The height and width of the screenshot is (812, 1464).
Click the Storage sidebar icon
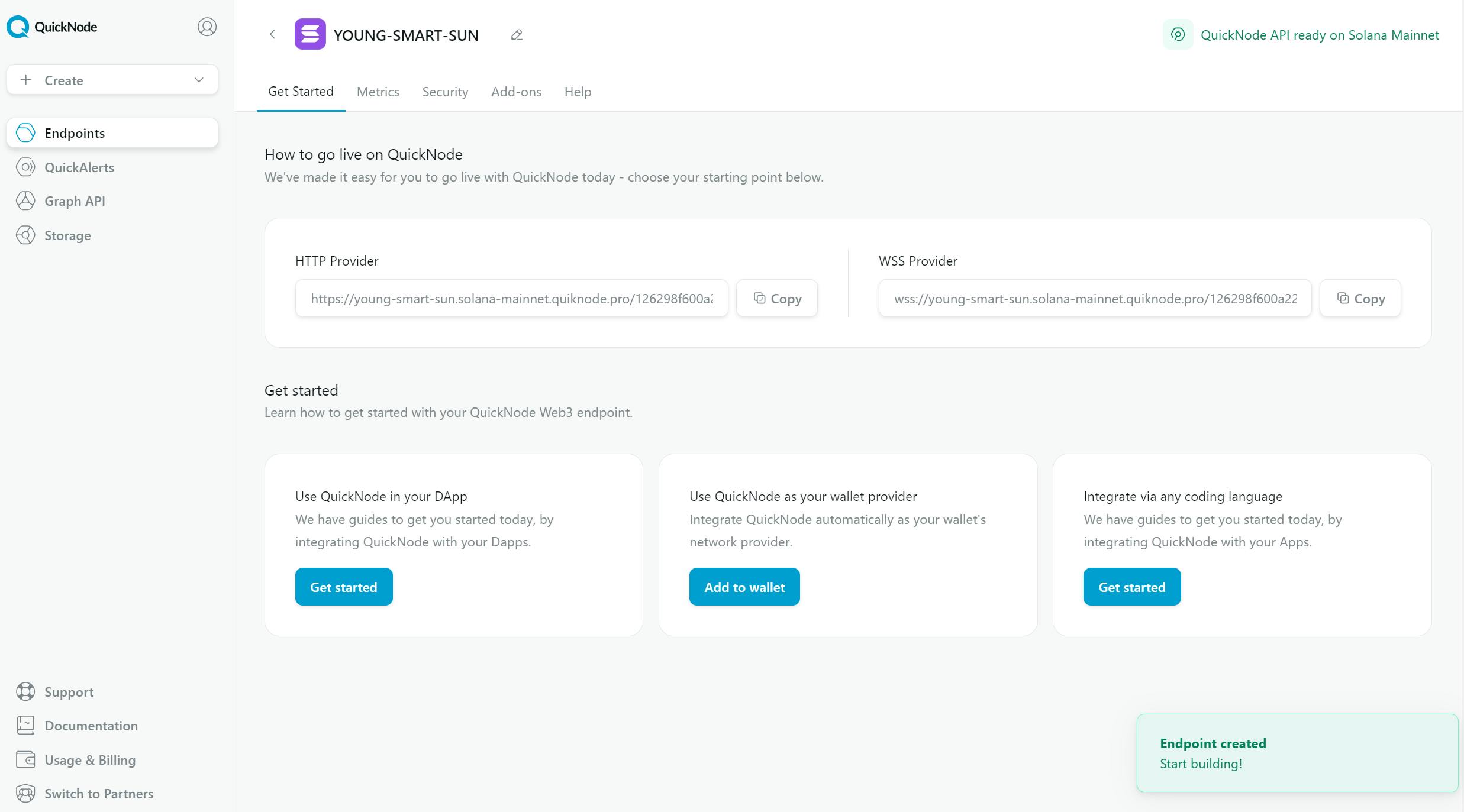tap(26, 235)
